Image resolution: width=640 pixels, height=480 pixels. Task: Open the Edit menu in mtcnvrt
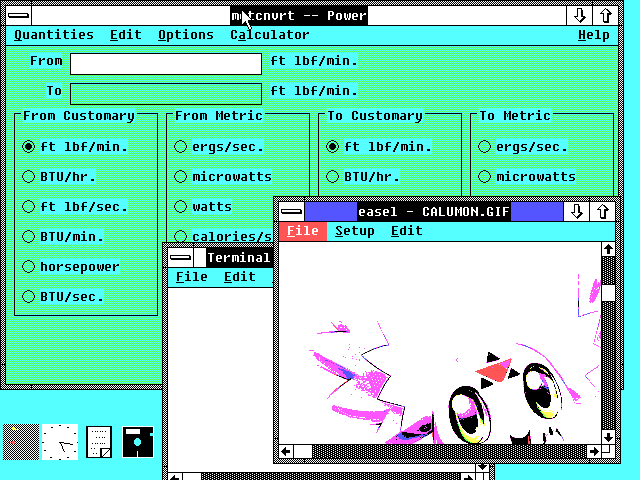[126, 35]
